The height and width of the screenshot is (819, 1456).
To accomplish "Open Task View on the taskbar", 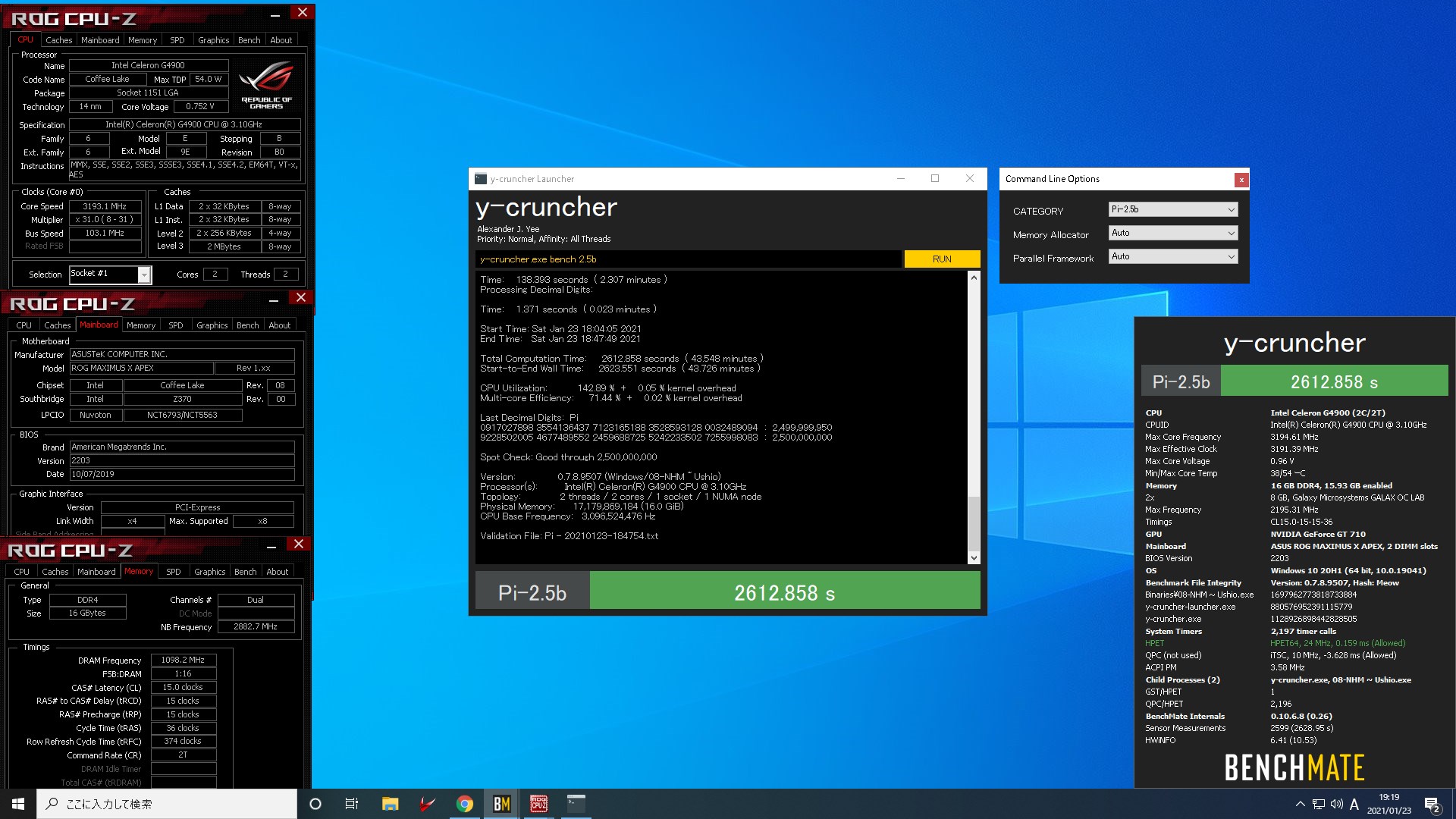I will 352,804.
